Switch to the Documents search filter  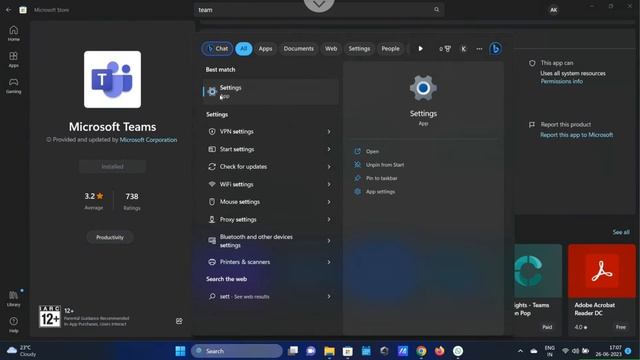(x=298, y=49)
